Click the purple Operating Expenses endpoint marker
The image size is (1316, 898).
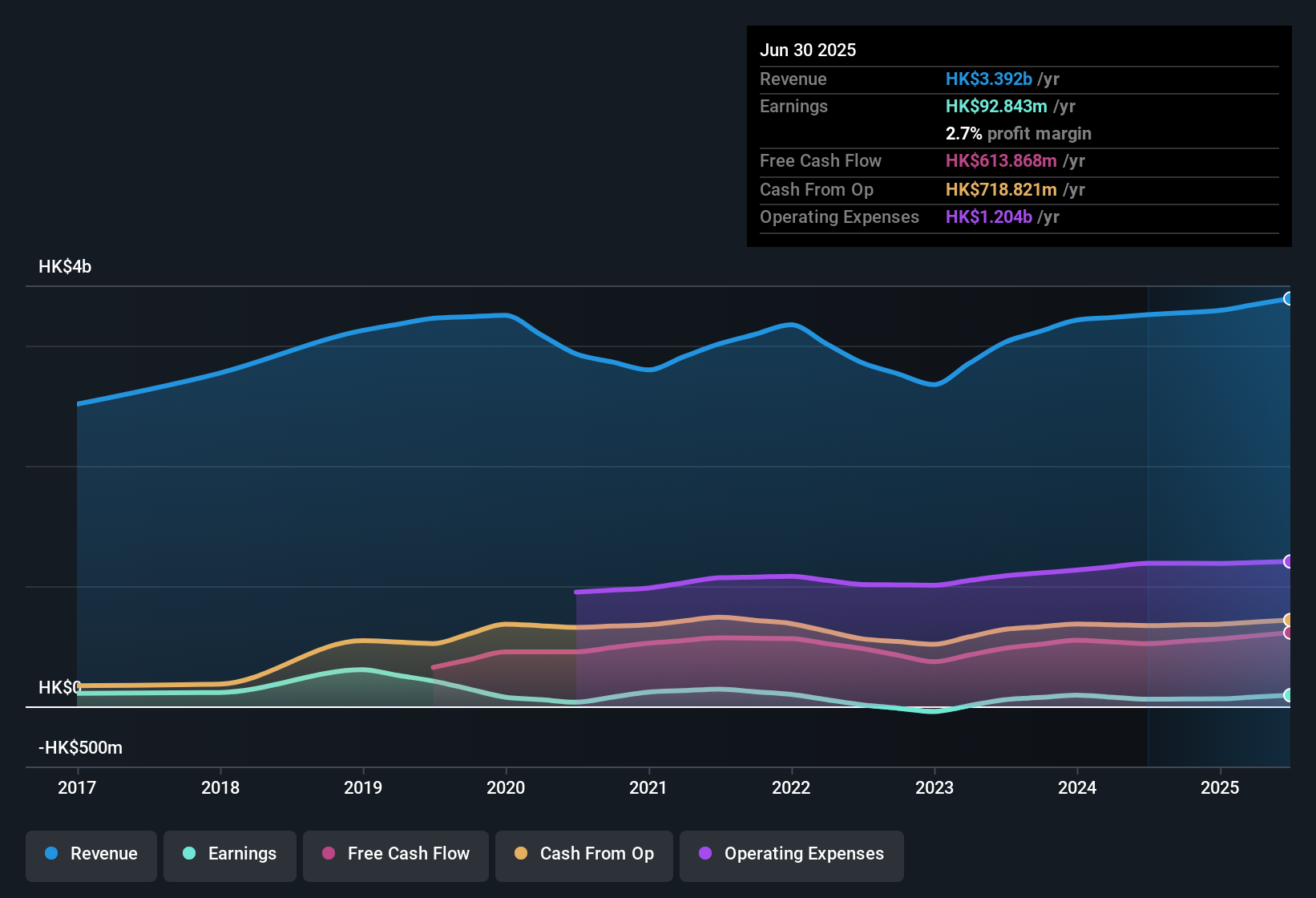(x=1288, y=561)
